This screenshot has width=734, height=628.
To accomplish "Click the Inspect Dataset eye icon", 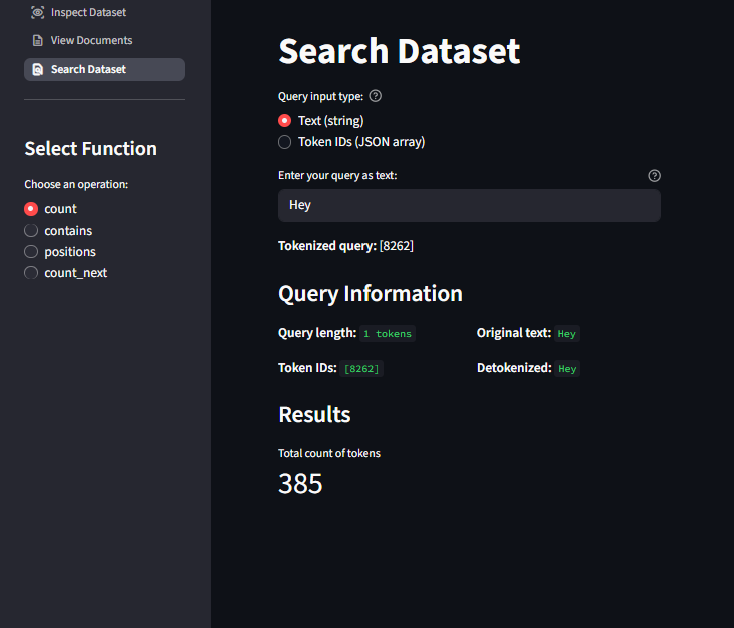I will (38, 13).
